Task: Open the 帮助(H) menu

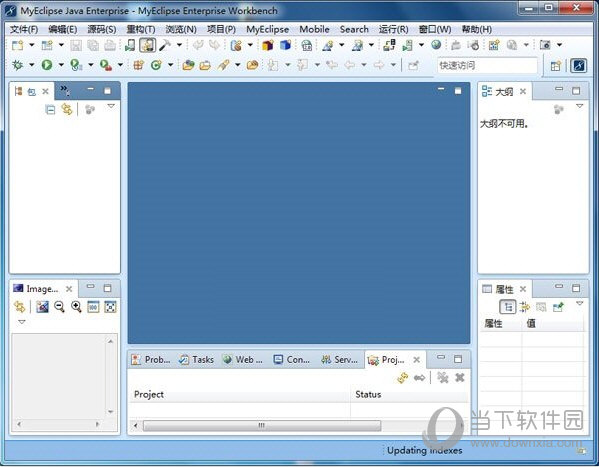Action: pos(476,29)
